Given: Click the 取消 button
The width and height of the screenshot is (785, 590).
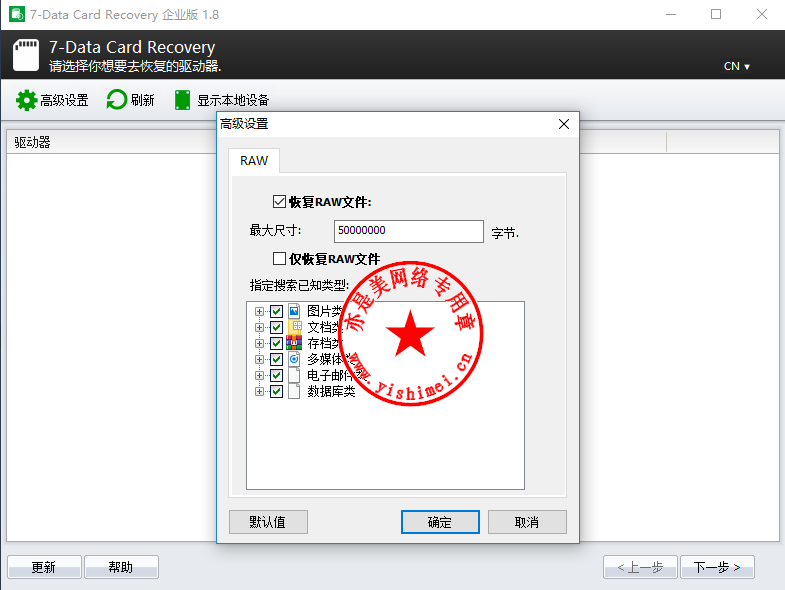Looking at the screenshot, I should click(527, 522).
